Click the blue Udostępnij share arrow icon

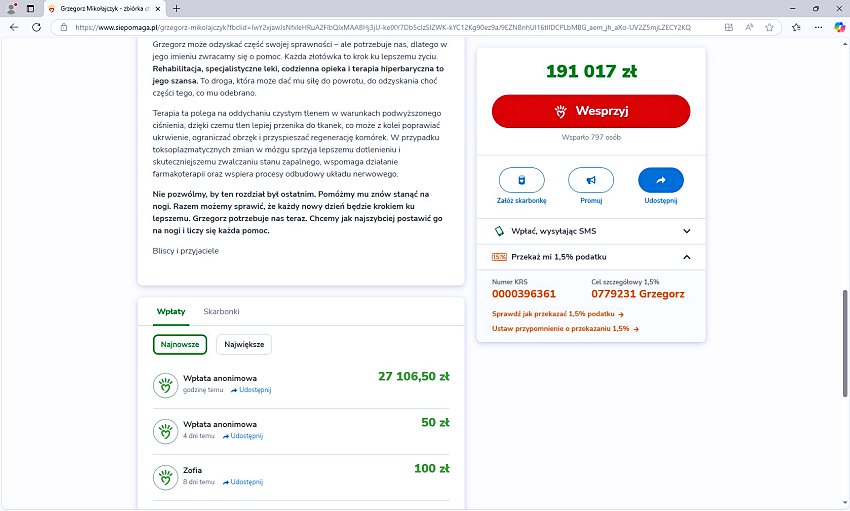(660, 180)
